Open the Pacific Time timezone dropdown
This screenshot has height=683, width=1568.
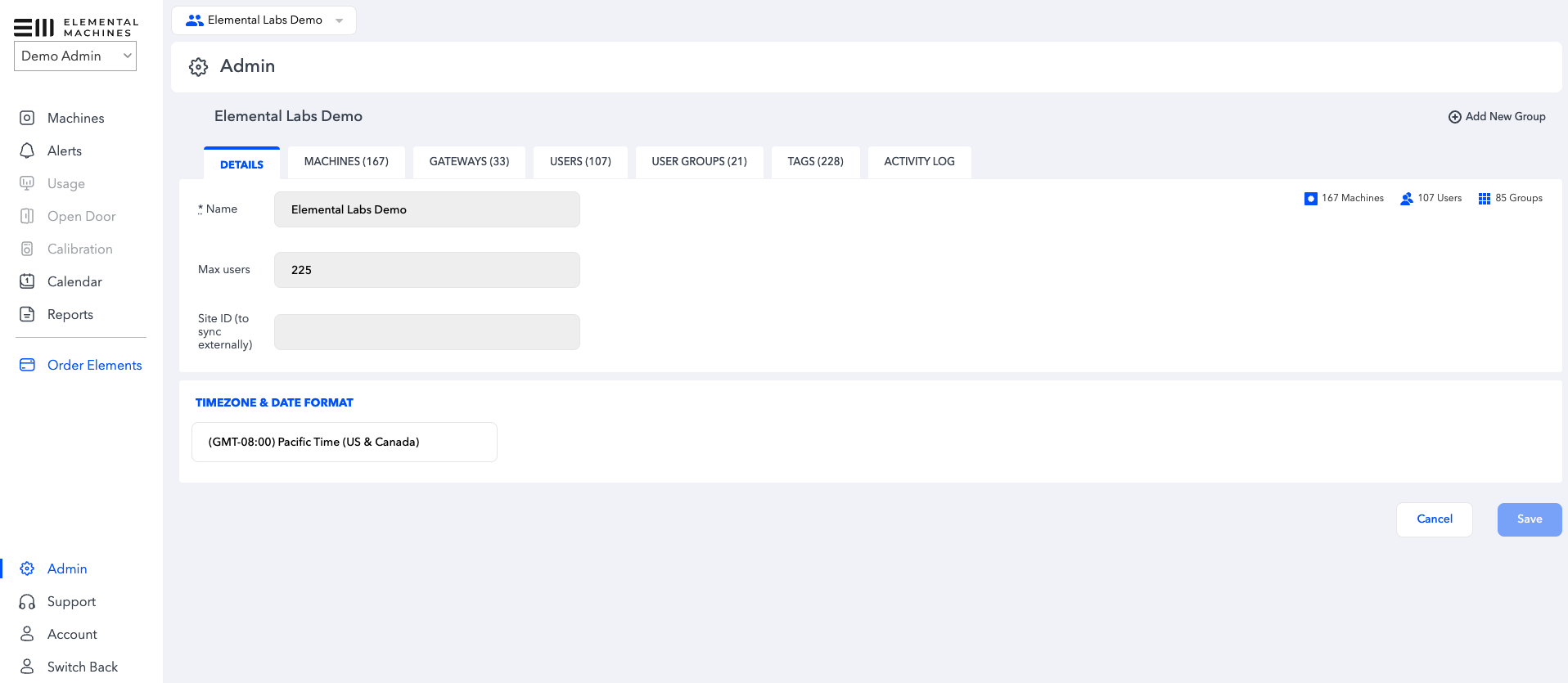345,442
